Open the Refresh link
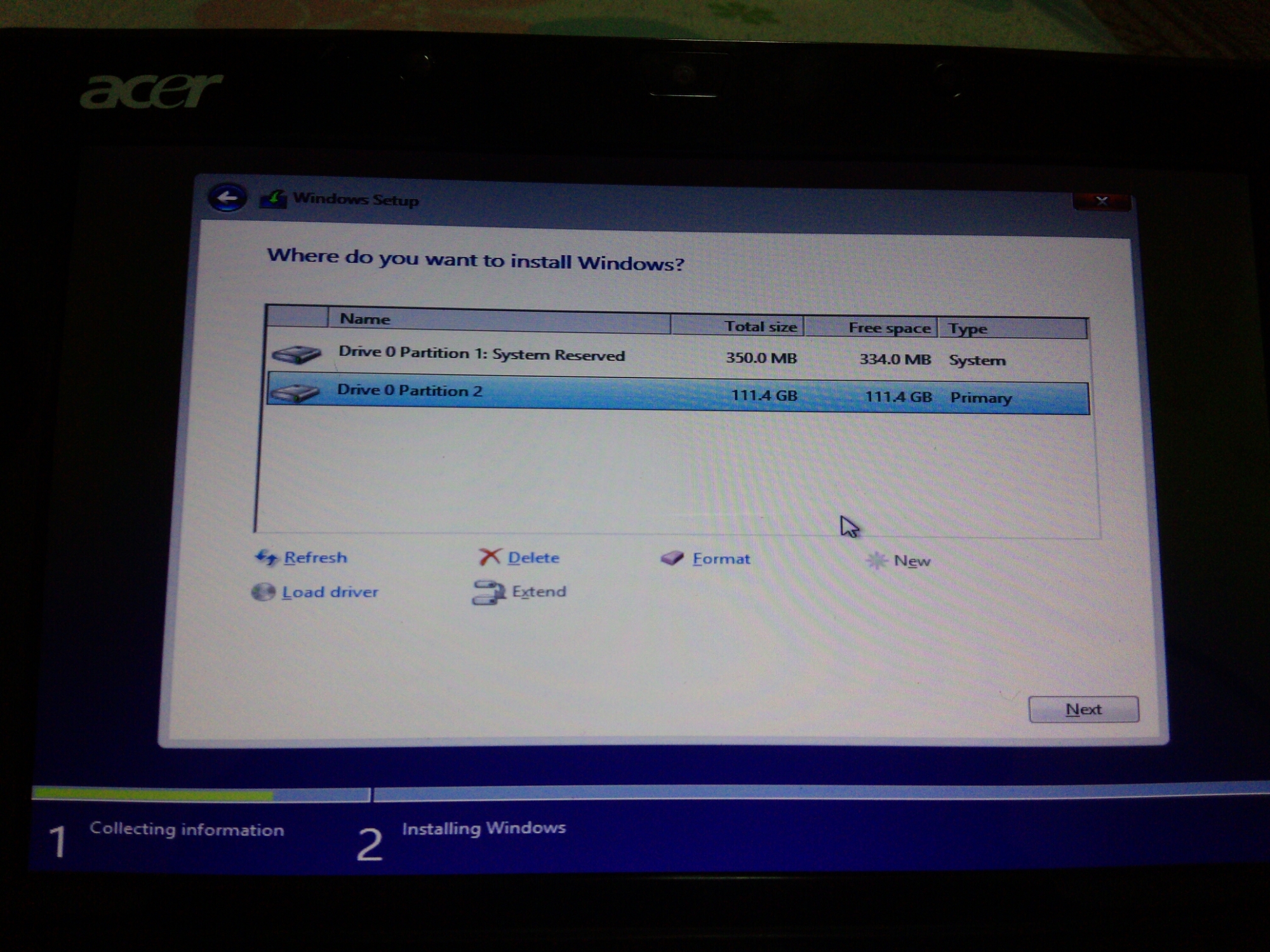Viewport: 1270px width, 952px height. [x=316, y=557]
